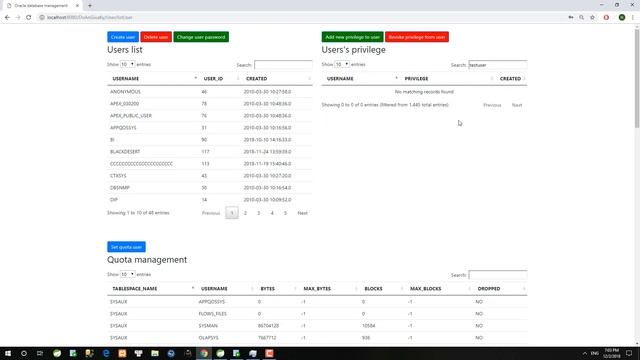Click Change user password button
The image size is (640, 360).
point(201,37)
